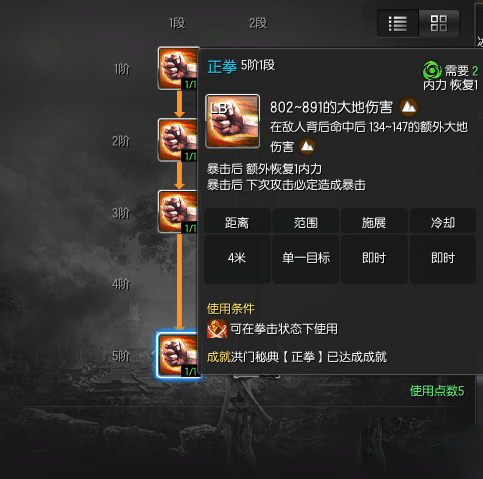Image resolution: width=483 pixels, height=479 pixels.
Task: Click the earth damage icon after 伤害 text
Action: coord(307,147)
